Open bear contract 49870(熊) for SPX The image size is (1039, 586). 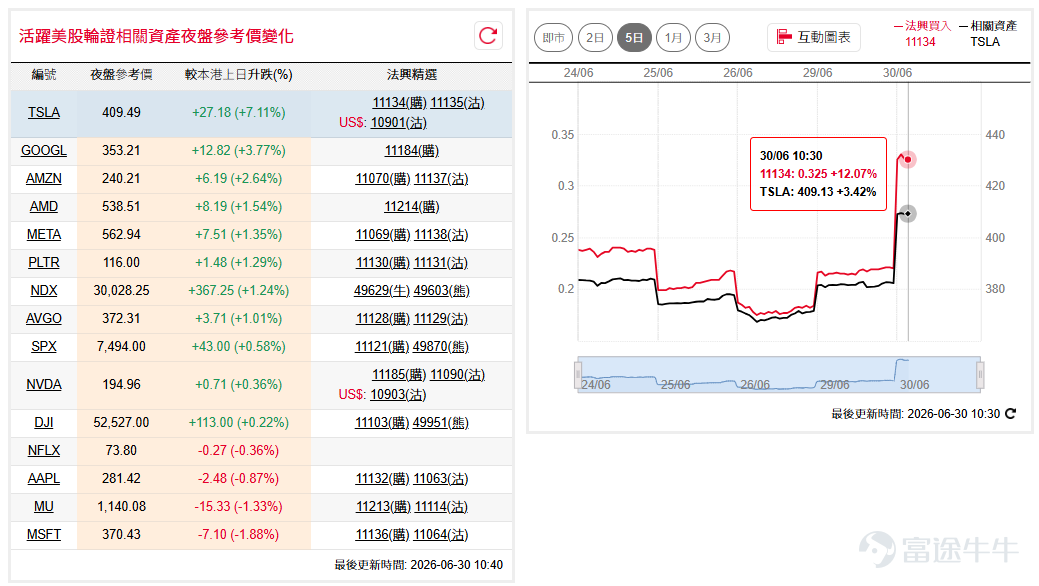[x=441, y=346]
